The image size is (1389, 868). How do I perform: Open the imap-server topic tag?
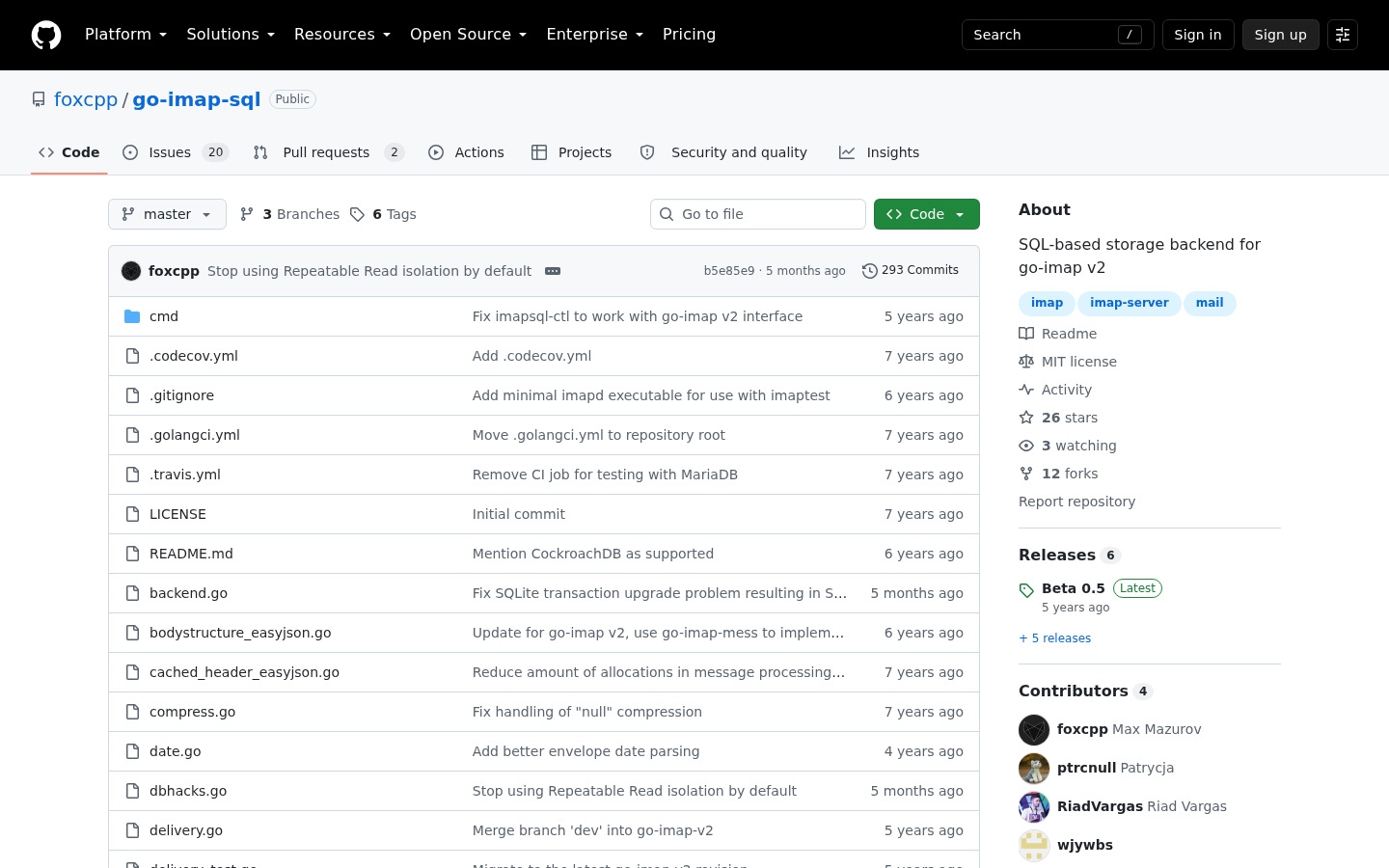(x=1130, y=303)
